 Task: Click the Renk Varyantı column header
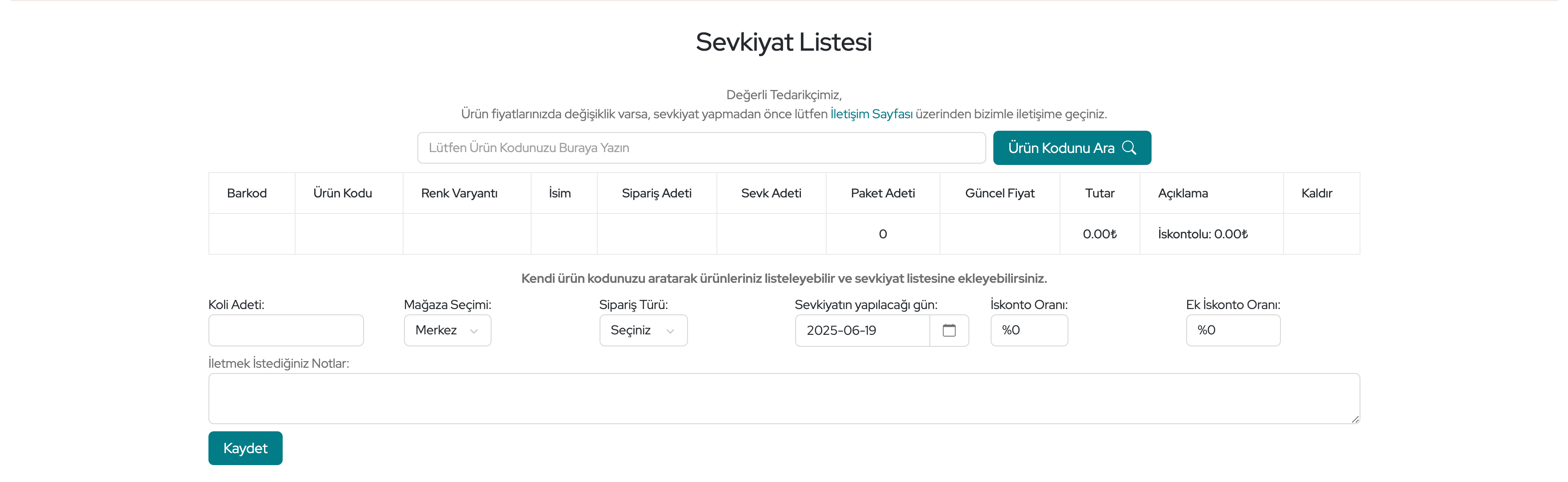point(459,193)
